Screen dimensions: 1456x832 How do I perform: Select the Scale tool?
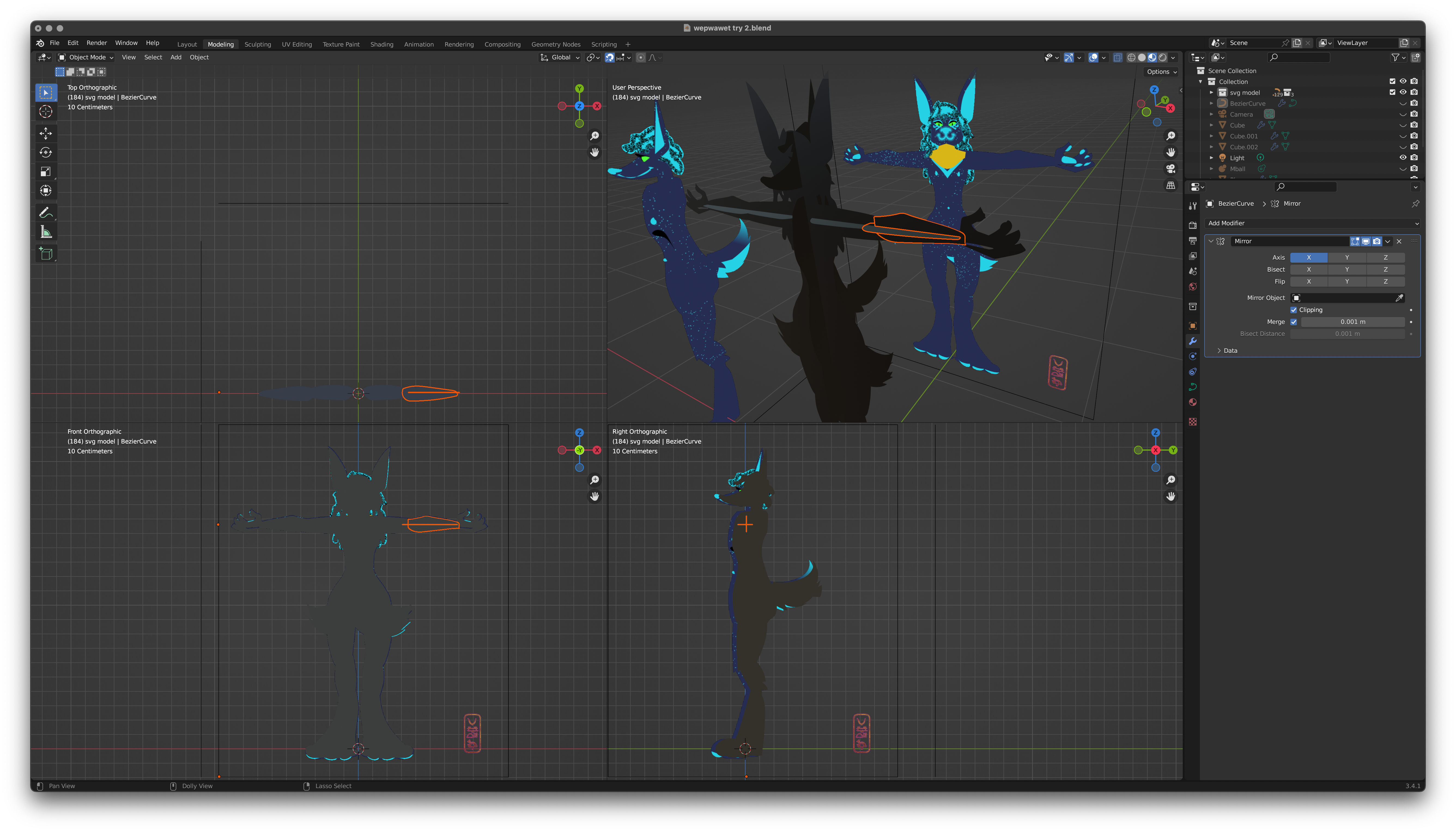tap(46, 171)
